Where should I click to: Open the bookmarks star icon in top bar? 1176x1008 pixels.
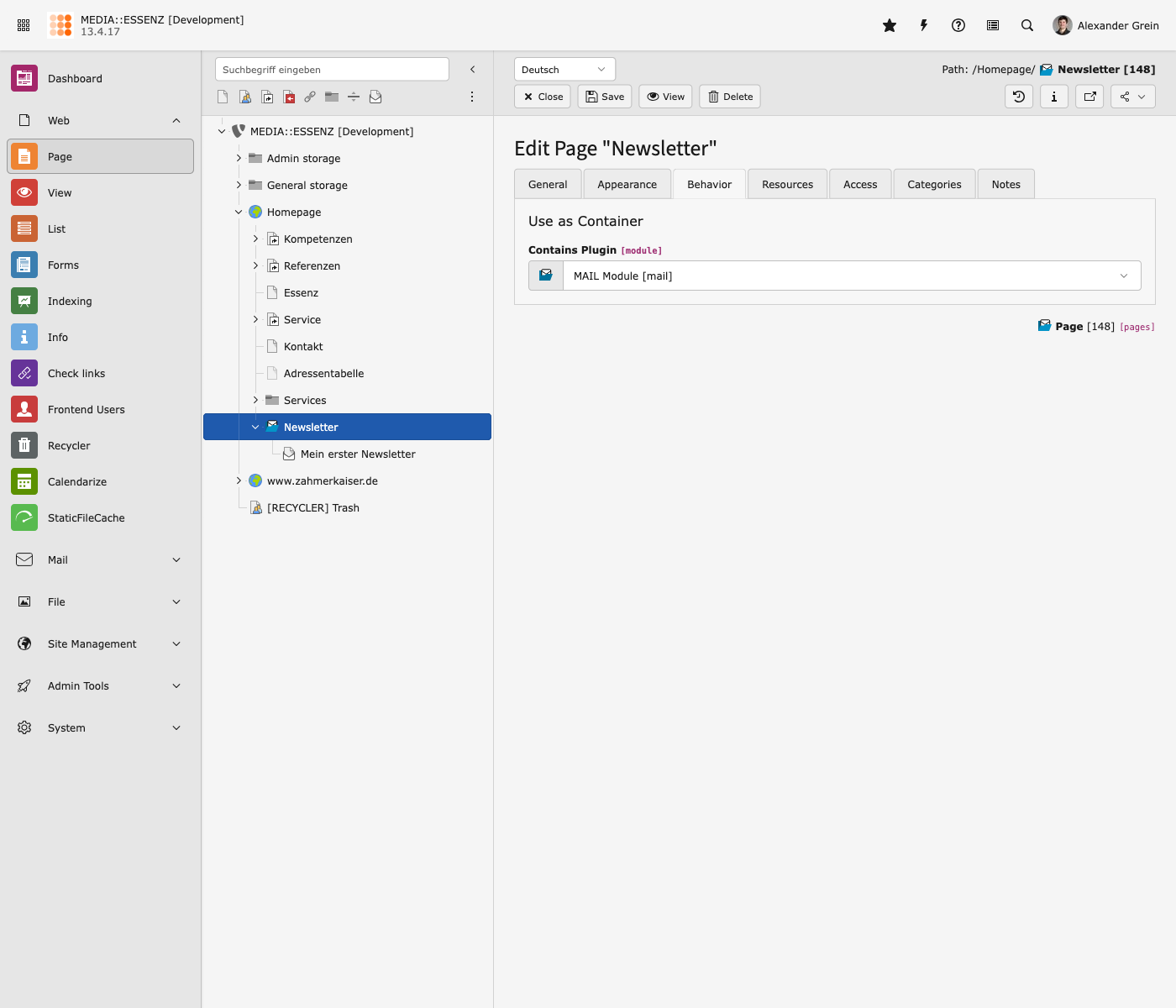(x=890, y=25)
